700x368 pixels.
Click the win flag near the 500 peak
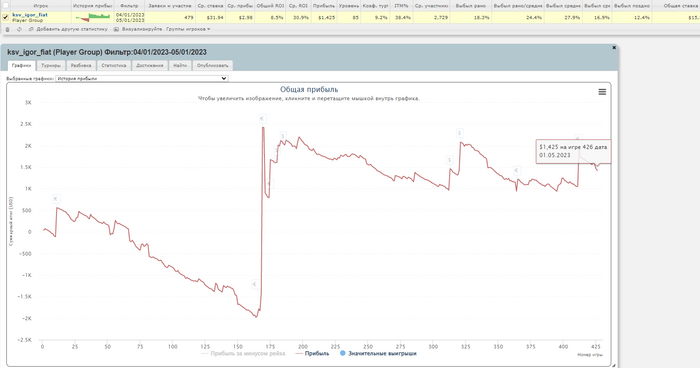(x=56, y=199)
